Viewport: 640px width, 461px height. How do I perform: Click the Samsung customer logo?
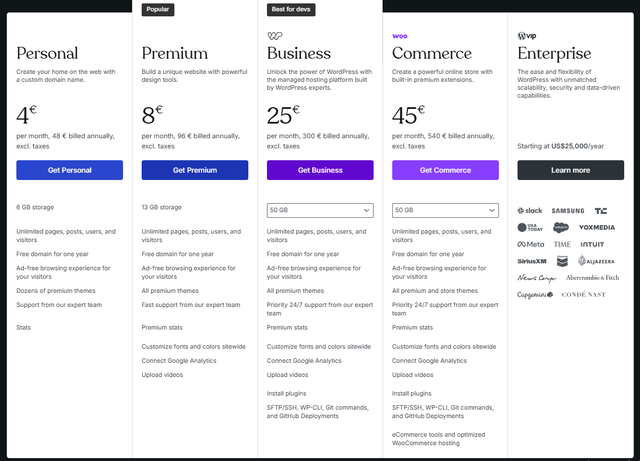click(568, 211)
